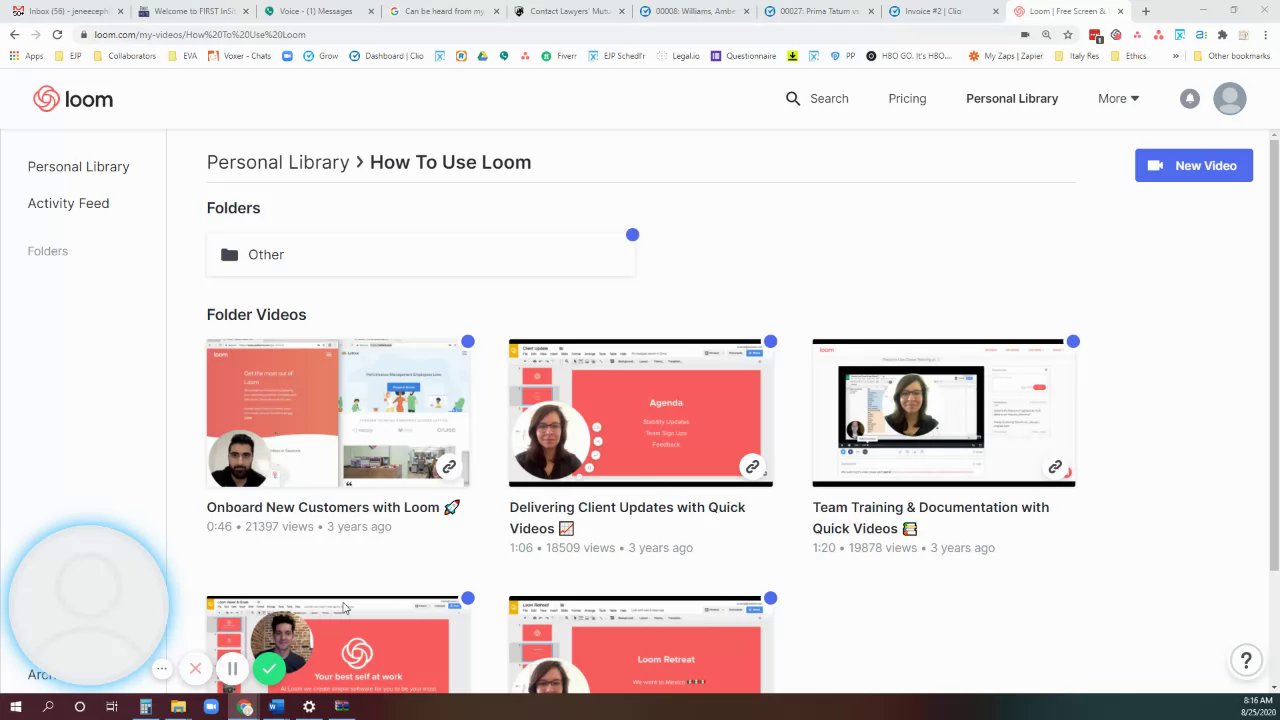Switch to the Inbox Gmail tab
Image resolution: width=1280 pixels, height=720 pixels.
coord(65,11)
